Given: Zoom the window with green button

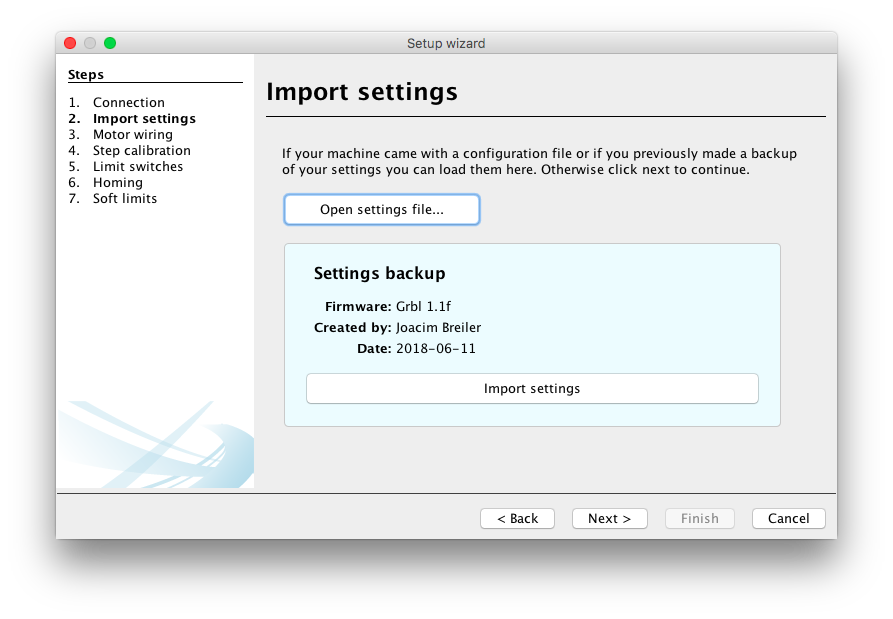Looking at the screenshot, I should [110, 43].
